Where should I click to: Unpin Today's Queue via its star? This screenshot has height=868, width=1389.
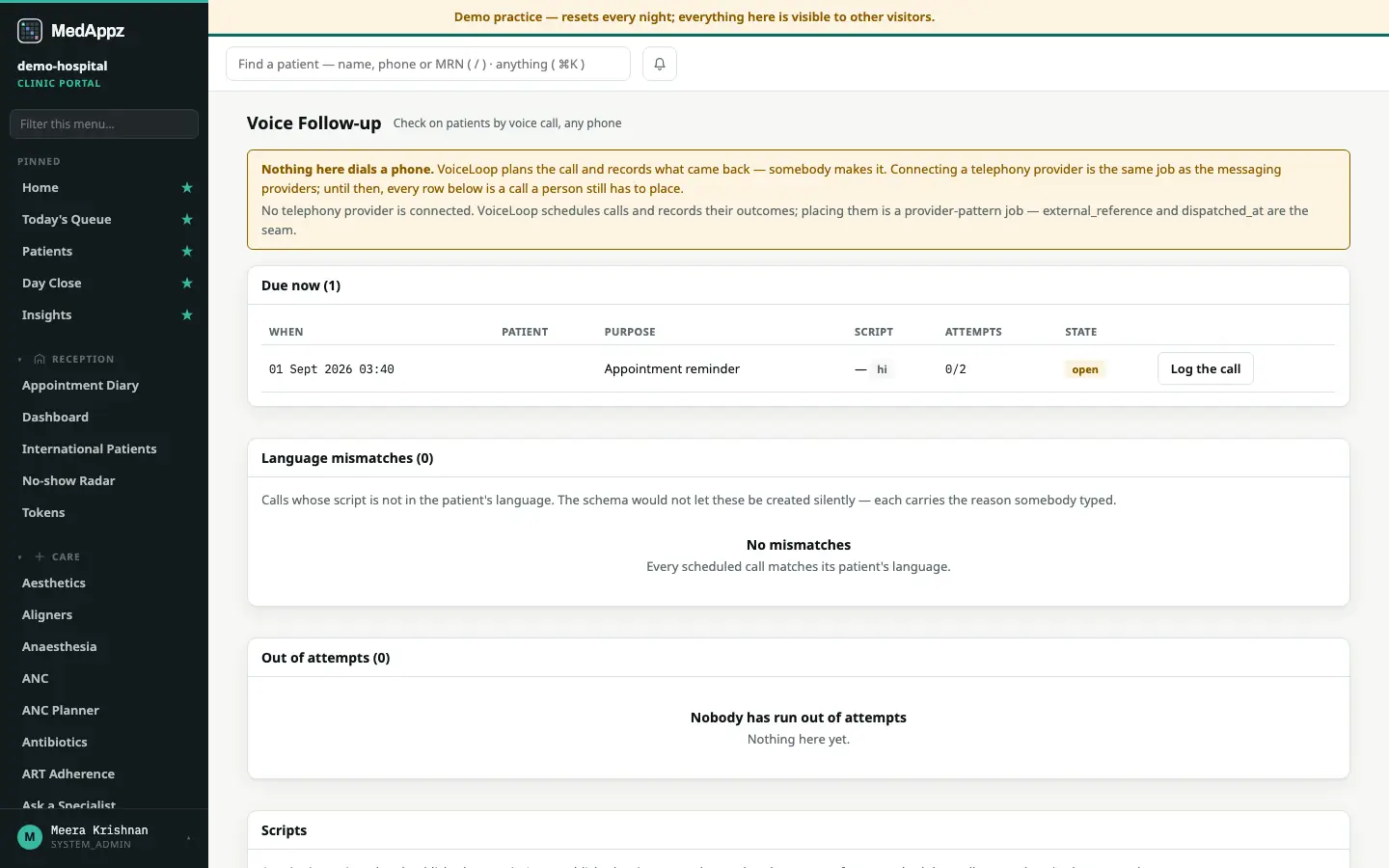(x=187, y=220)
